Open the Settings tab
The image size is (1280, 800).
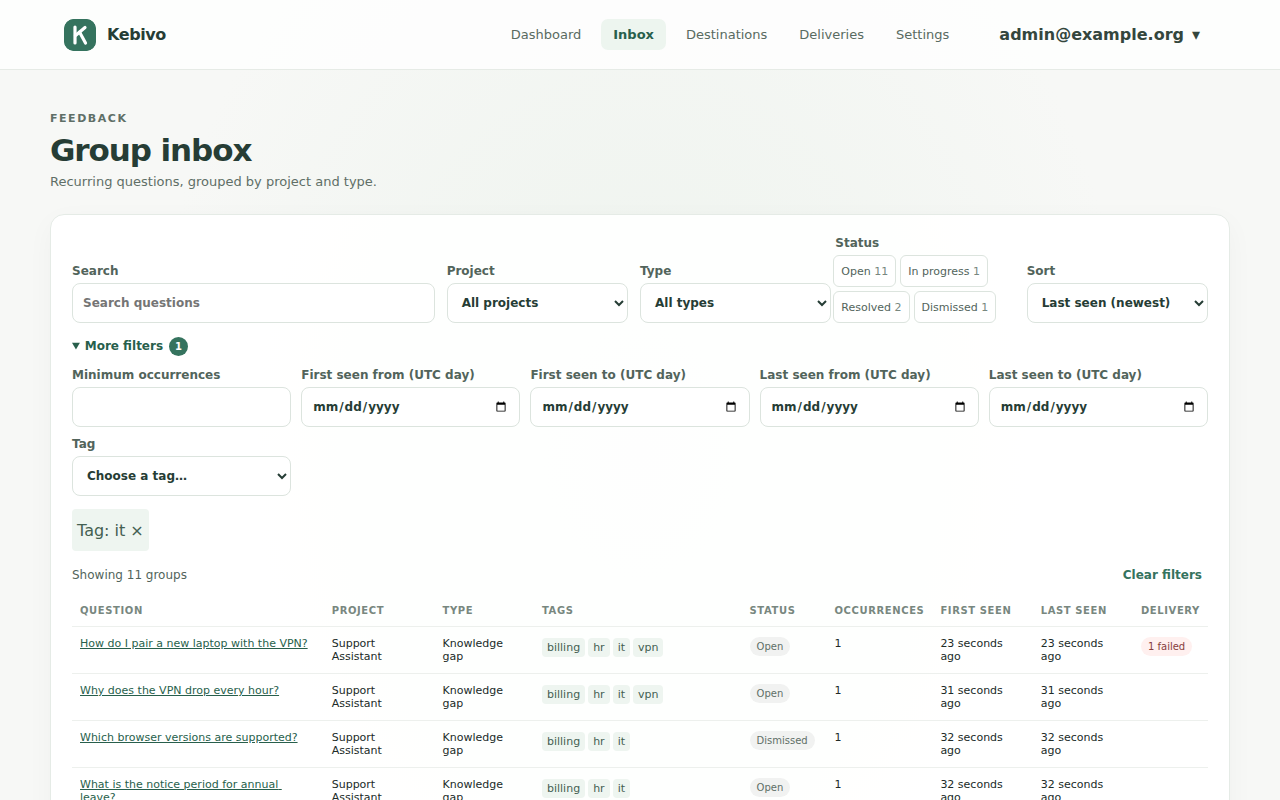pyautogui.click(x=922, y=35)
